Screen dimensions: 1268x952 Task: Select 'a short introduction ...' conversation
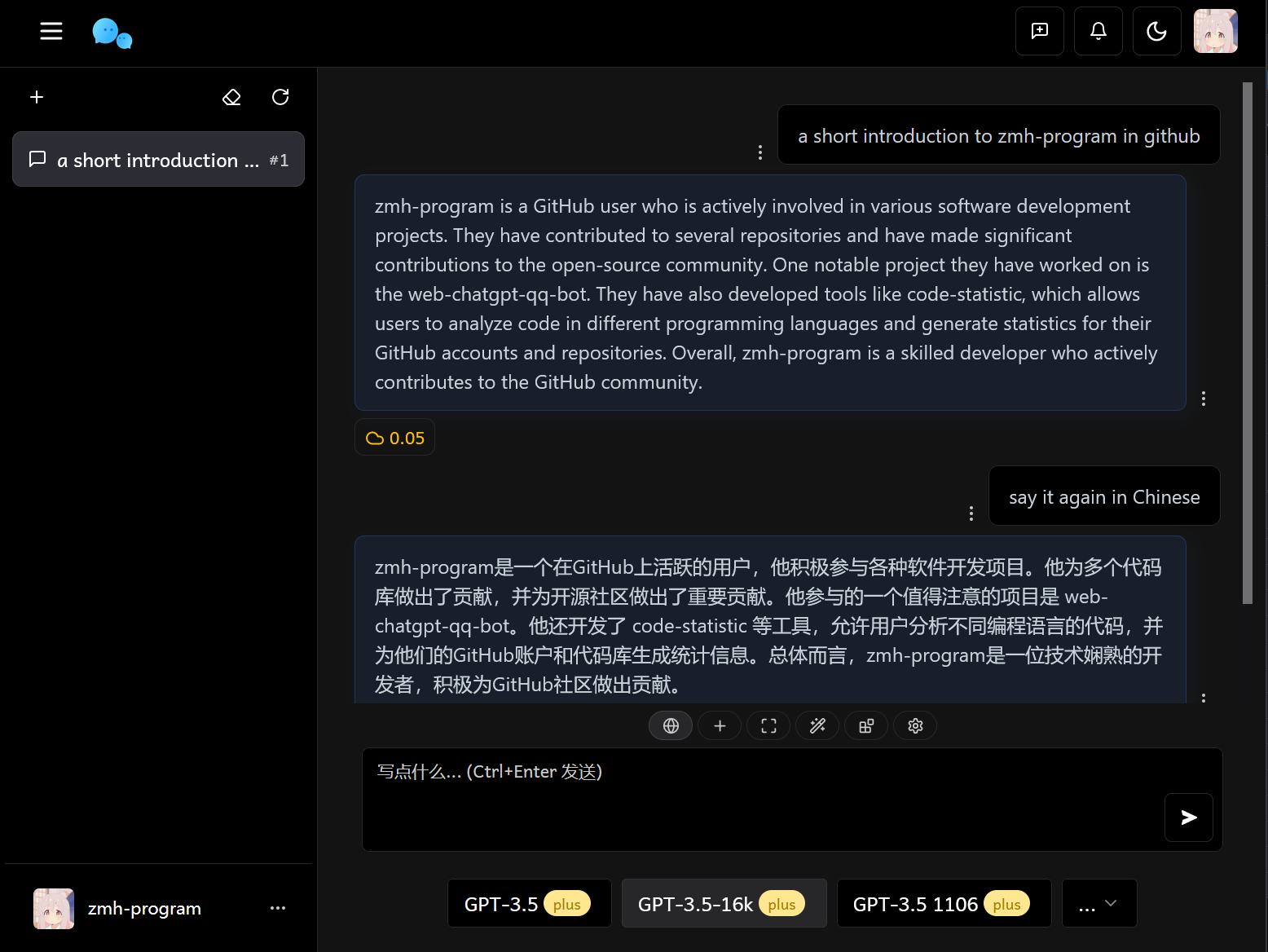tap(158, 159)
